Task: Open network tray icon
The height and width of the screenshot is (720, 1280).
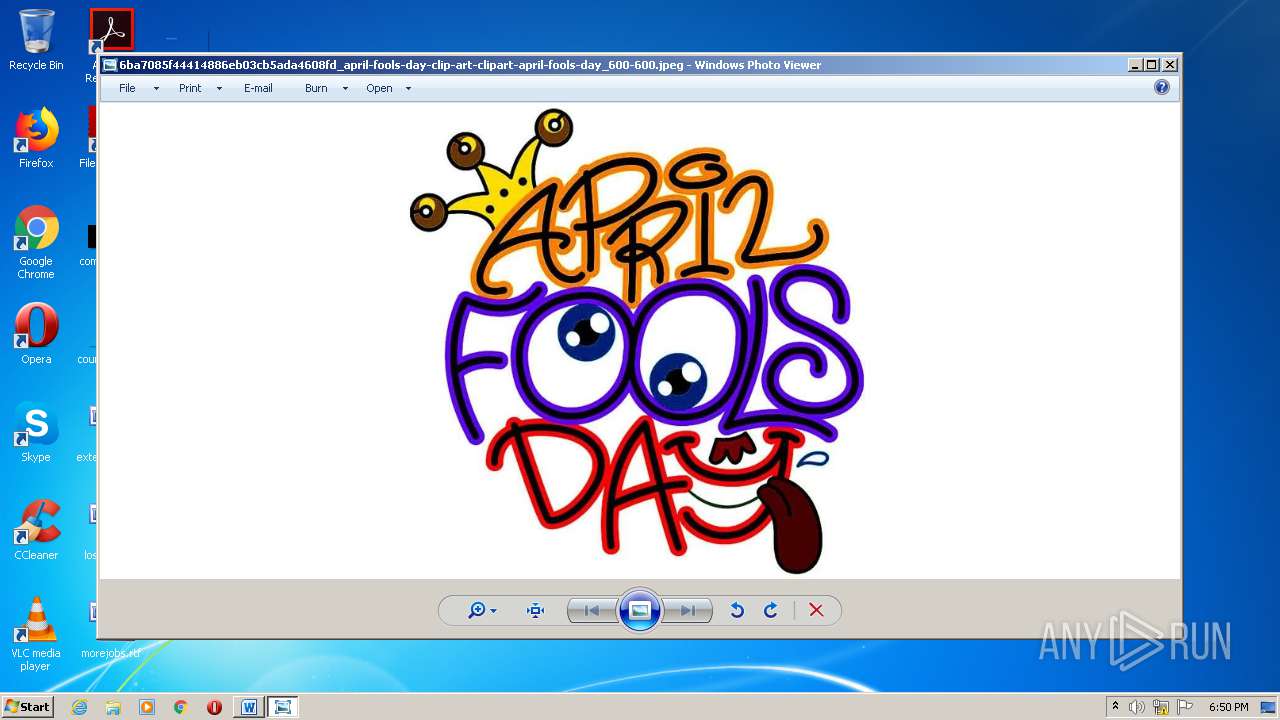Action: (x=1161, y=707)
